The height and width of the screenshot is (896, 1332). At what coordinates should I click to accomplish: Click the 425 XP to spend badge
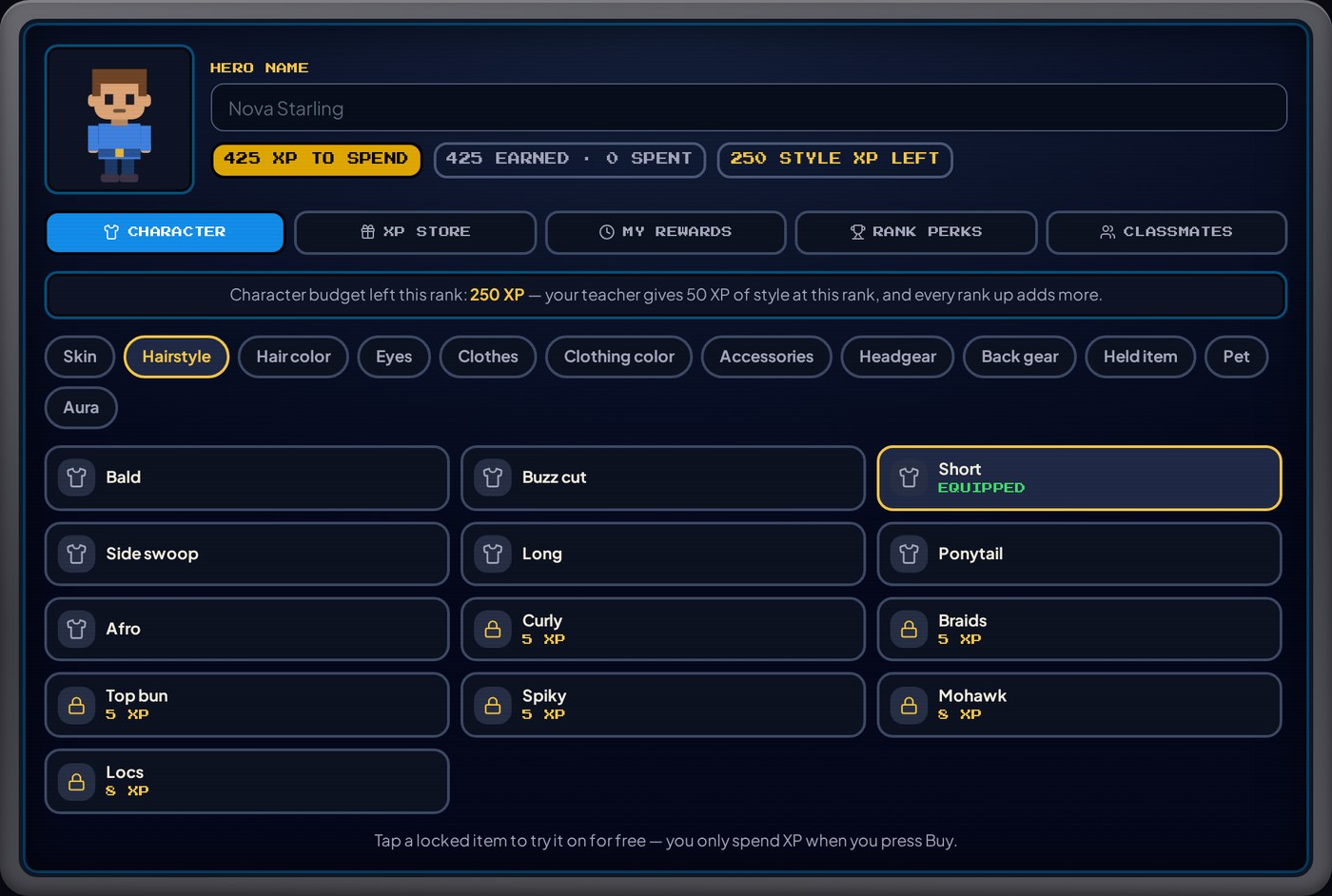(316, 159)
